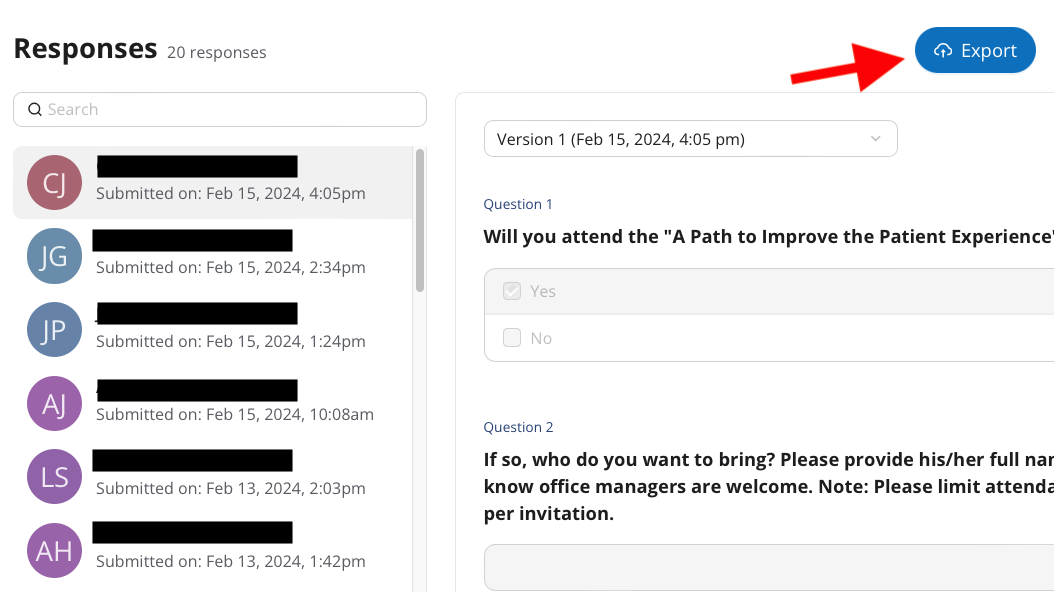Check the No checkbox for Question 1
Screen dimensions: 1054x592
coord(512,338)
